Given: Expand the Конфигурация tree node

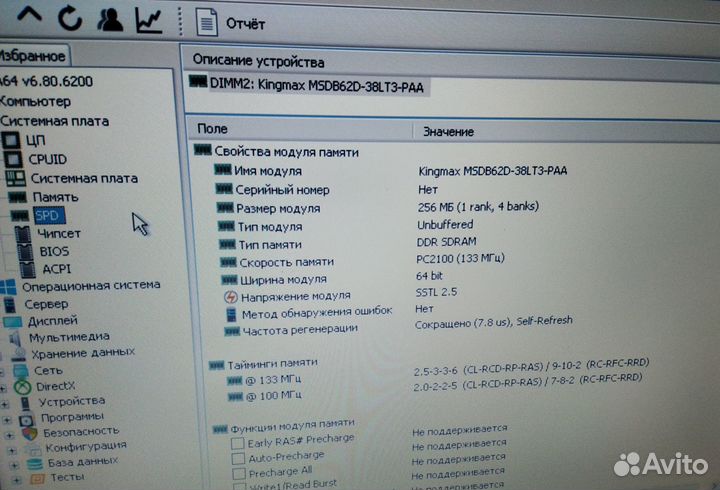Looking at the screenshot, I should [x=12, y=451].
